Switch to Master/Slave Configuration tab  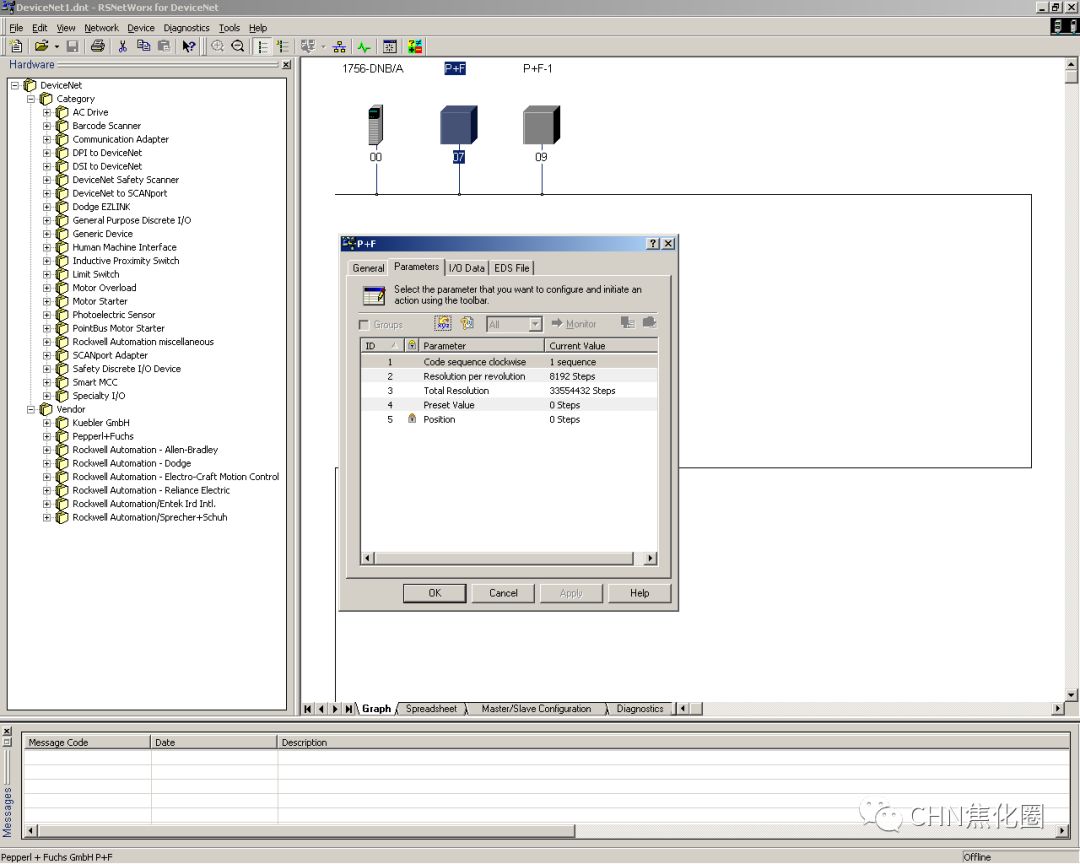pyautogui.click(x=536, y=708)
